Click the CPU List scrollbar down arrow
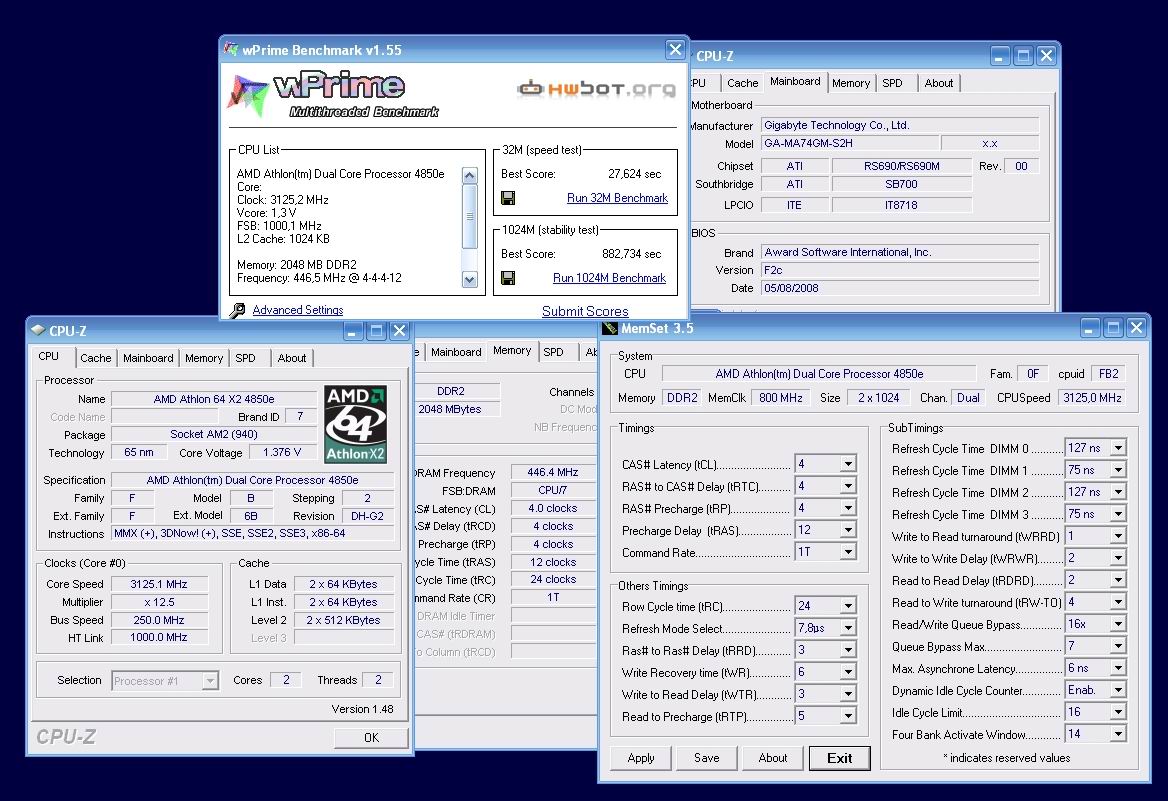 click(x=469, y=280)
